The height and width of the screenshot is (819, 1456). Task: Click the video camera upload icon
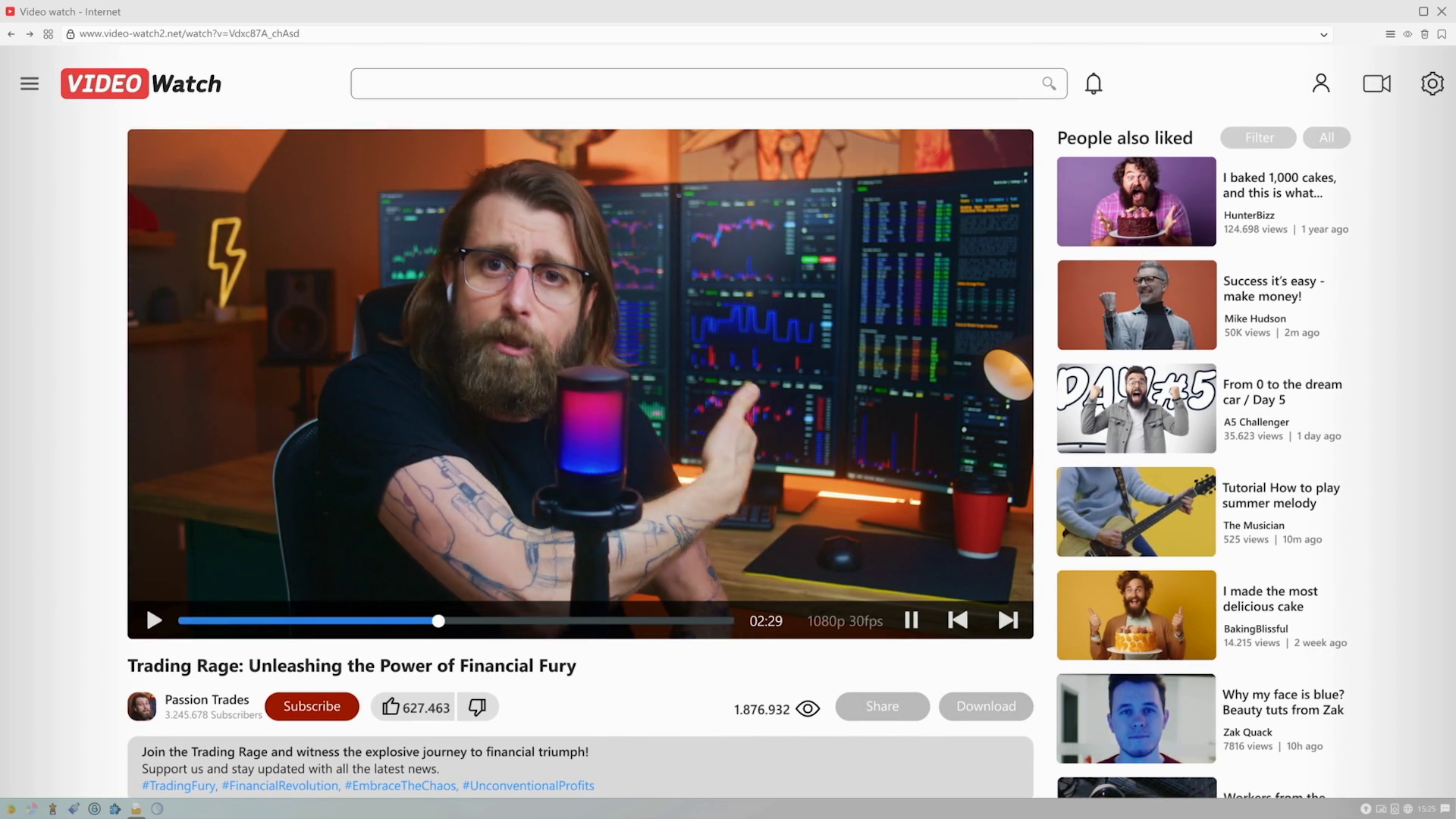[x=1376, y=83]
